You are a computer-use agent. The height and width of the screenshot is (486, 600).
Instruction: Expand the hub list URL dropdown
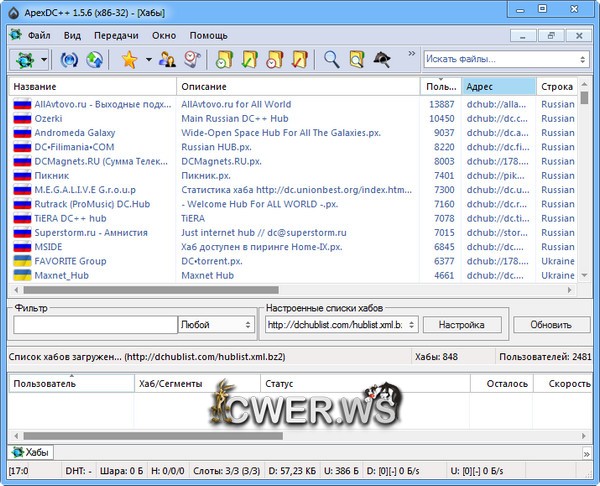point(410,325)
